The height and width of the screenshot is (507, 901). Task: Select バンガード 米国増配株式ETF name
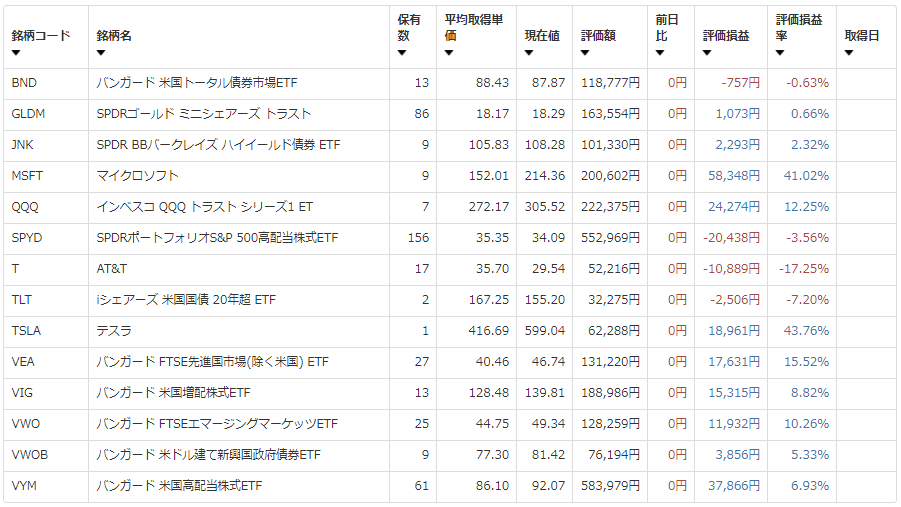click(x=174, y=393)
